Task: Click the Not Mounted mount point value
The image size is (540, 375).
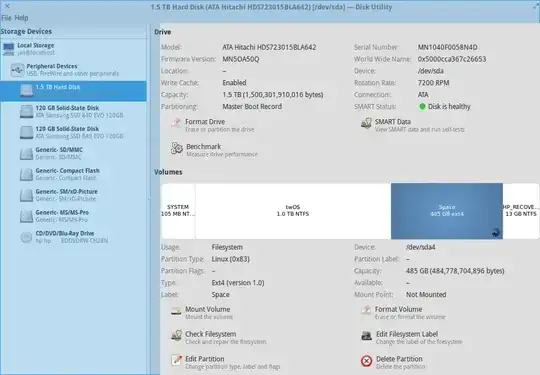Action: 426,295
